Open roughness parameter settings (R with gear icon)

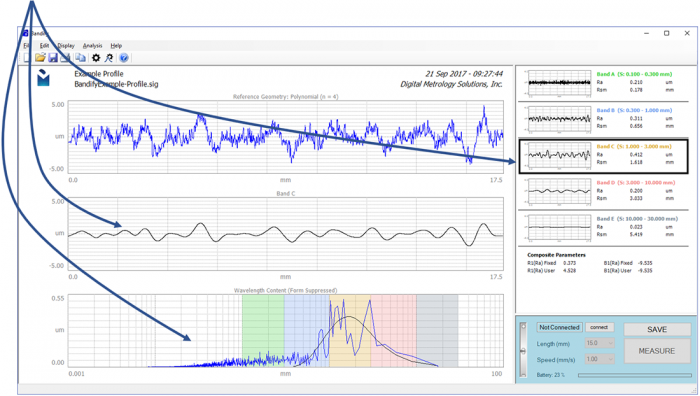pos(109,58)
